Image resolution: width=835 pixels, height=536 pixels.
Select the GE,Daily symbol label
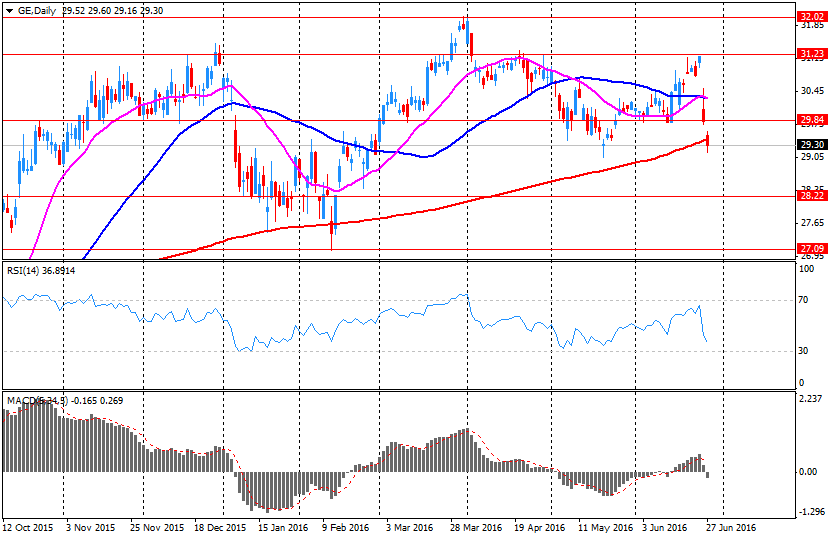pos(37,11)
